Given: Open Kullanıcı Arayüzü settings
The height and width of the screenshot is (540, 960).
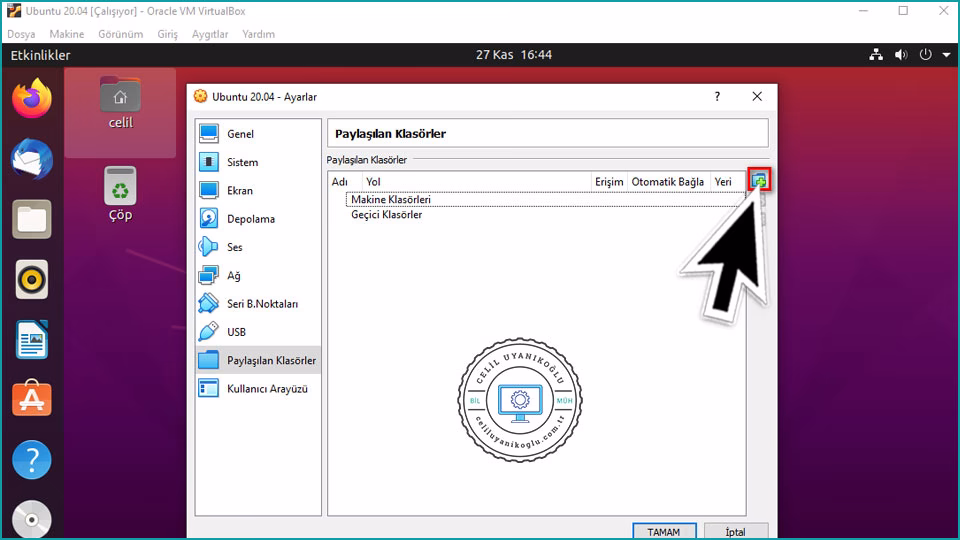Looking at the screenshot, I should [268, 389].
